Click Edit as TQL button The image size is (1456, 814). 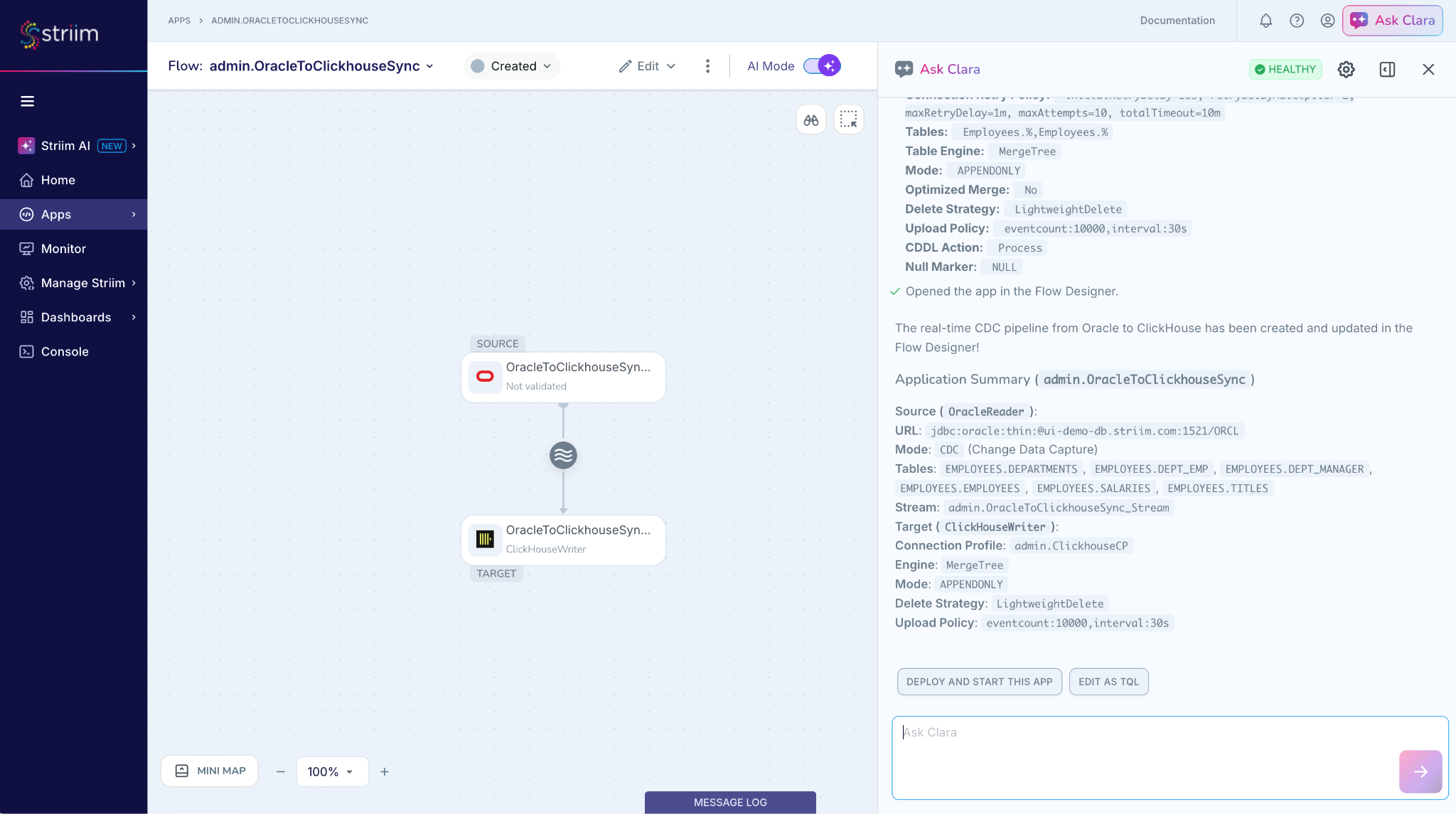point(1108,682)
